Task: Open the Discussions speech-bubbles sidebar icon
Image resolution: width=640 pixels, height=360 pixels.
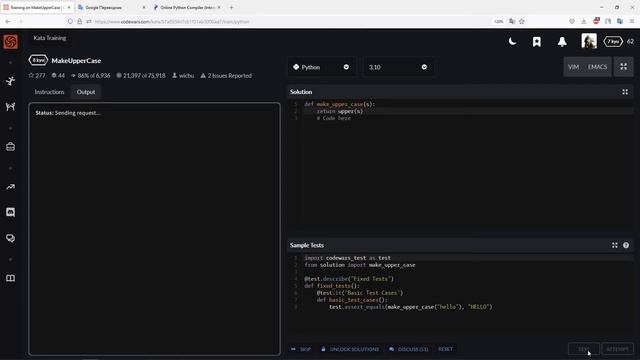Action: coord(11,238)
